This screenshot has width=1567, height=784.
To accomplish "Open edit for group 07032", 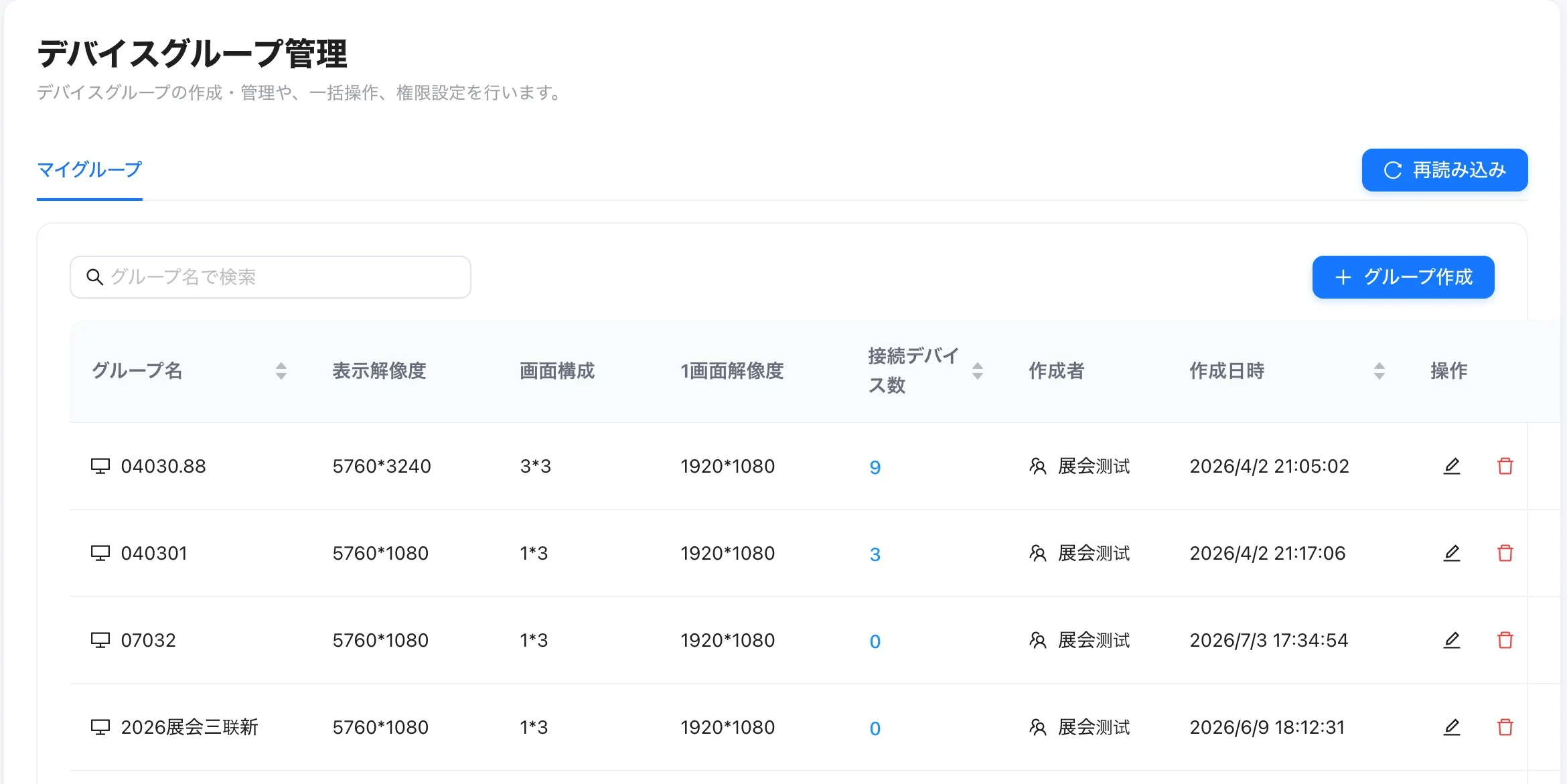I will (1451, 640).
